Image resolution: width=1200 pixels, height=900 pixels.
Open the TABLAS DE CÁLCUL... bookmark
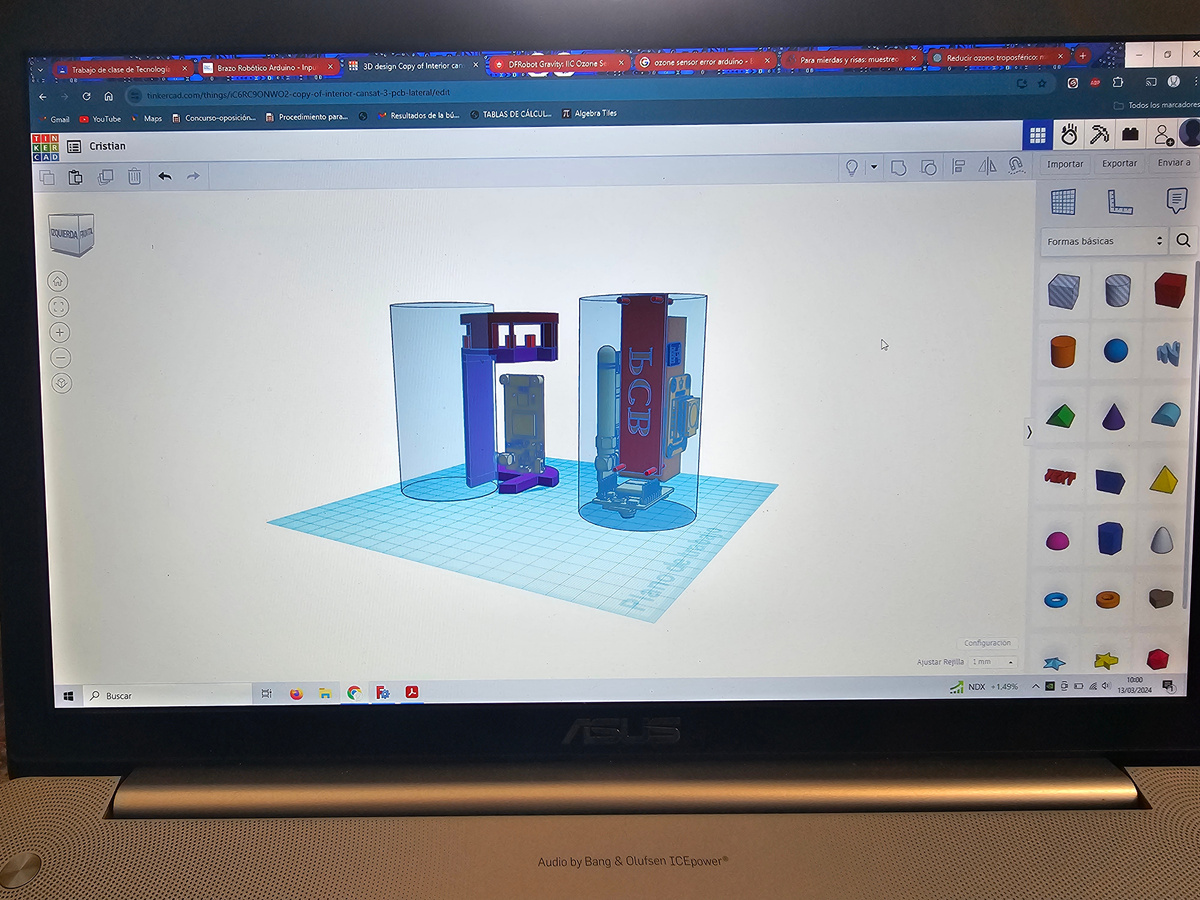(511, 114)
